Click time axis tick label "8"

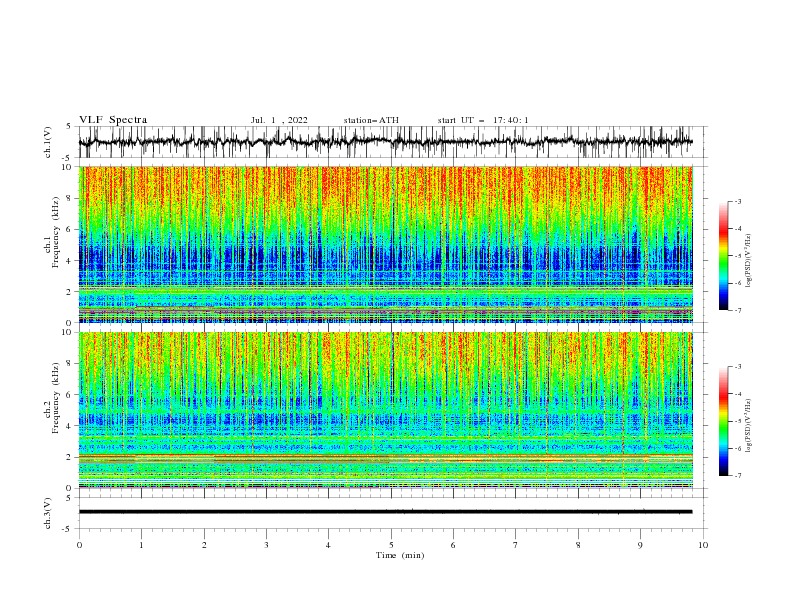point(578,545)
